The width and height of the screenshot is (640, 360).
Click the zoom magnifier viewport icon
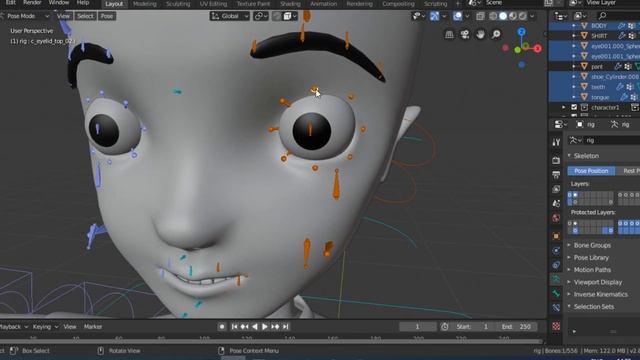[496, 34]
